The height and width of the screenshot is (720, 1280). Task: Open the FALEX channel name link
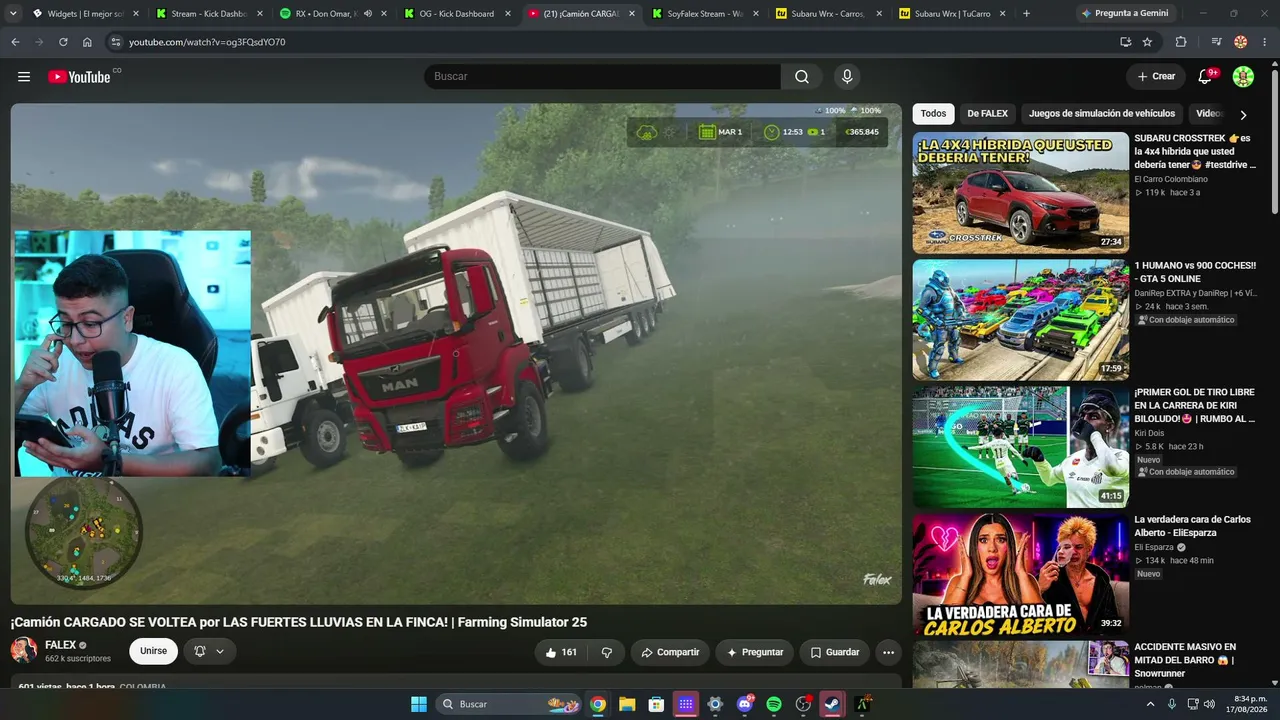coord(61,646)
